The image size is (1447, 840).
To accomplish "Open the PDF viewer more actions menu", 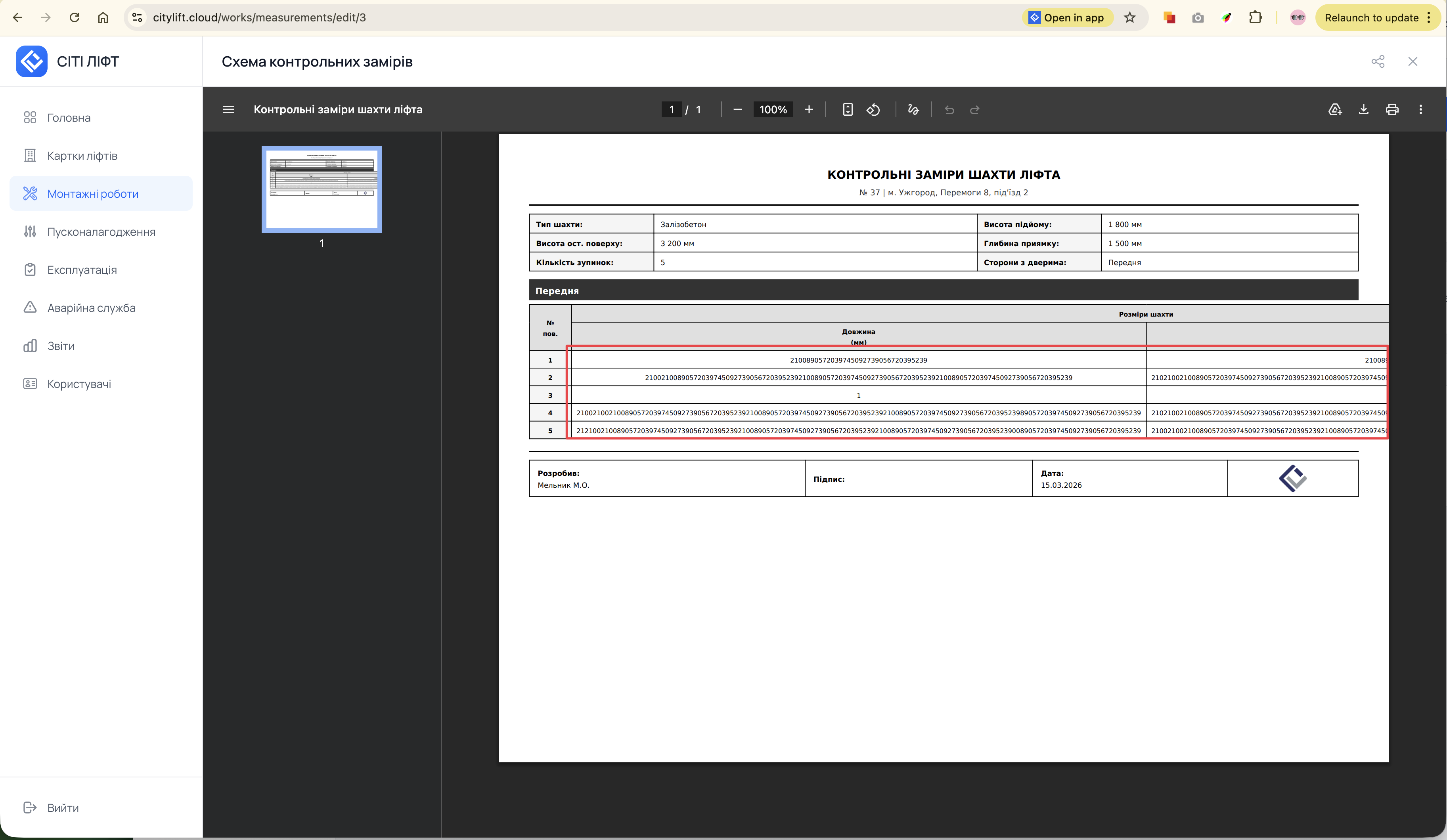I will tap(1420, 110).
